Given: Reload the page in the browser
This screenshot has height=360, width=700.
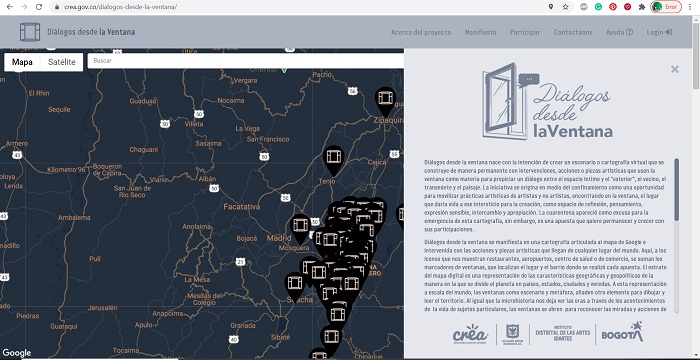Looking at the screenshot, I should [39, 7].
